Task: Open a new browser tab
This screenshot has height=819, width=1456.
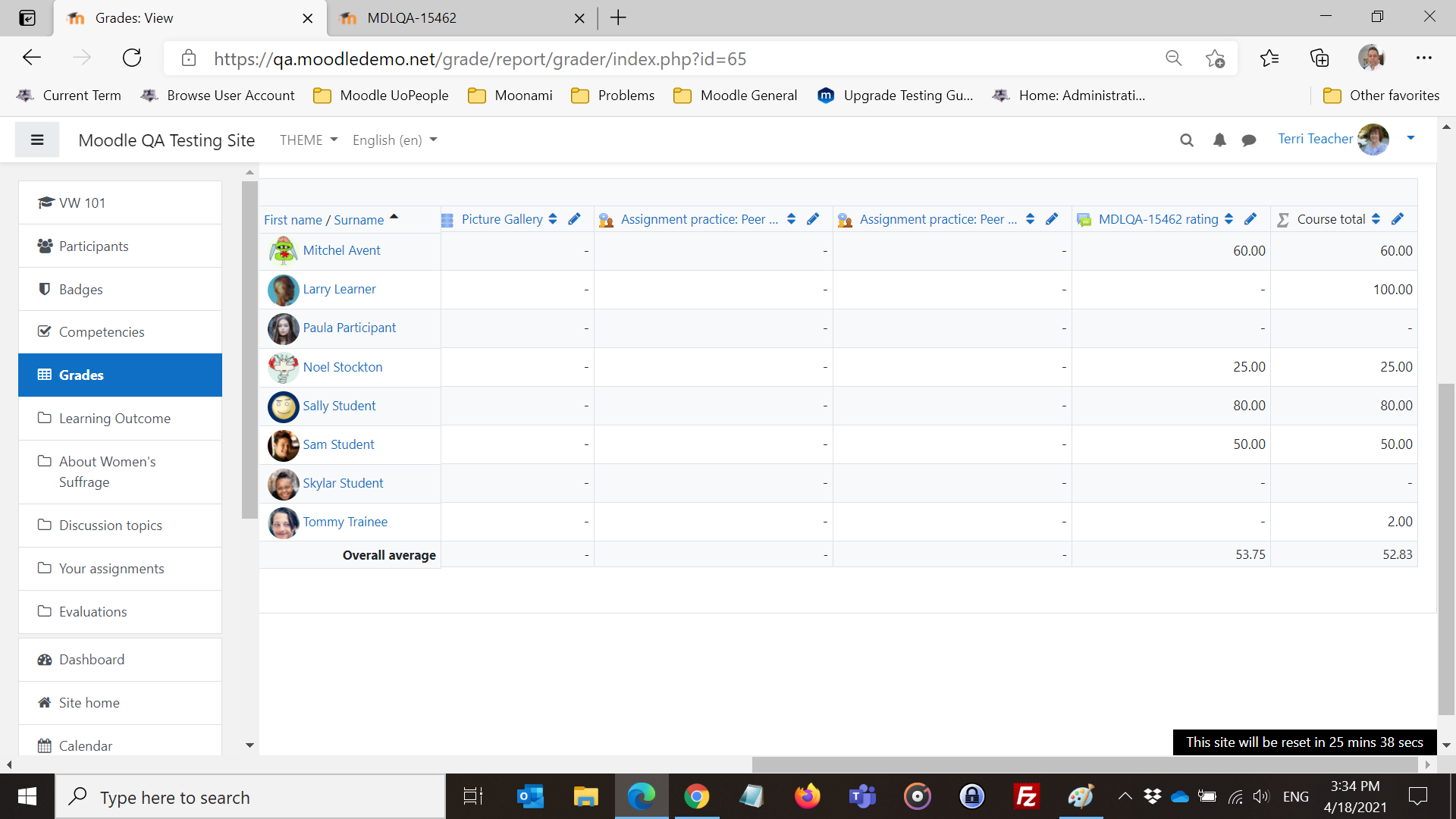Action: coord(618,17)
